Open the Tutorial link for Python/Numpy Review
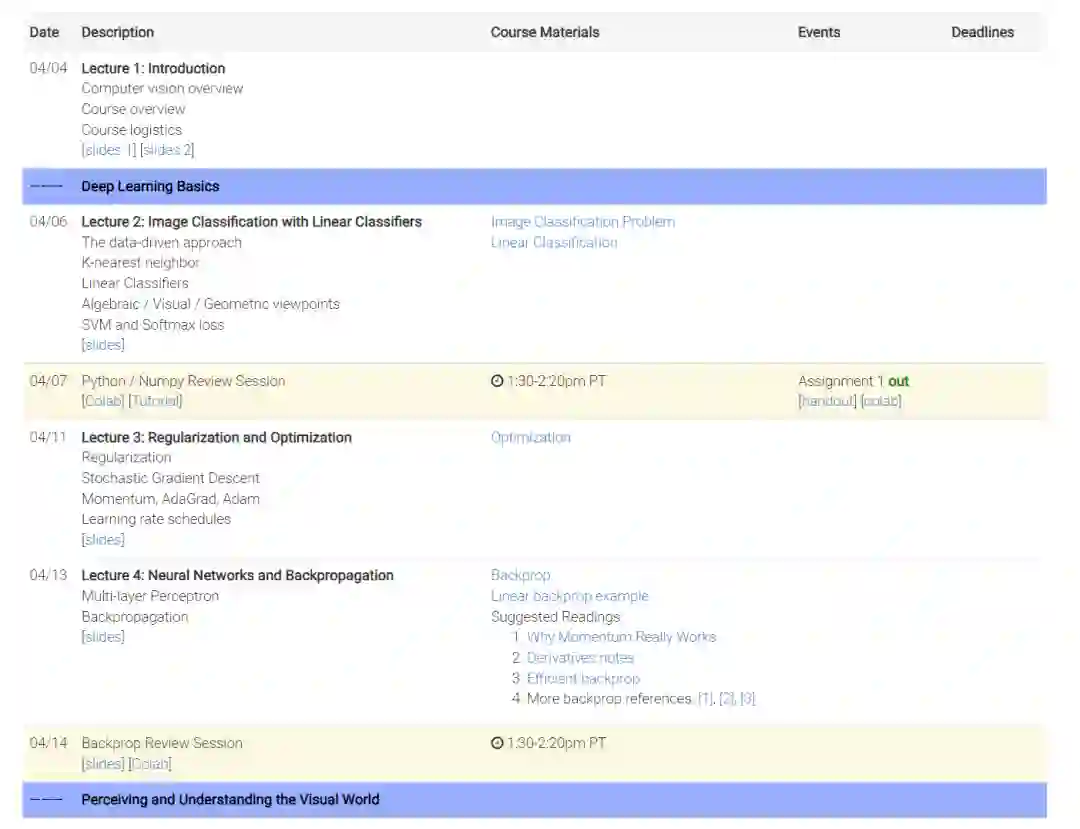Viewport: 1080px width, 829px height. (x=155, y=401)
